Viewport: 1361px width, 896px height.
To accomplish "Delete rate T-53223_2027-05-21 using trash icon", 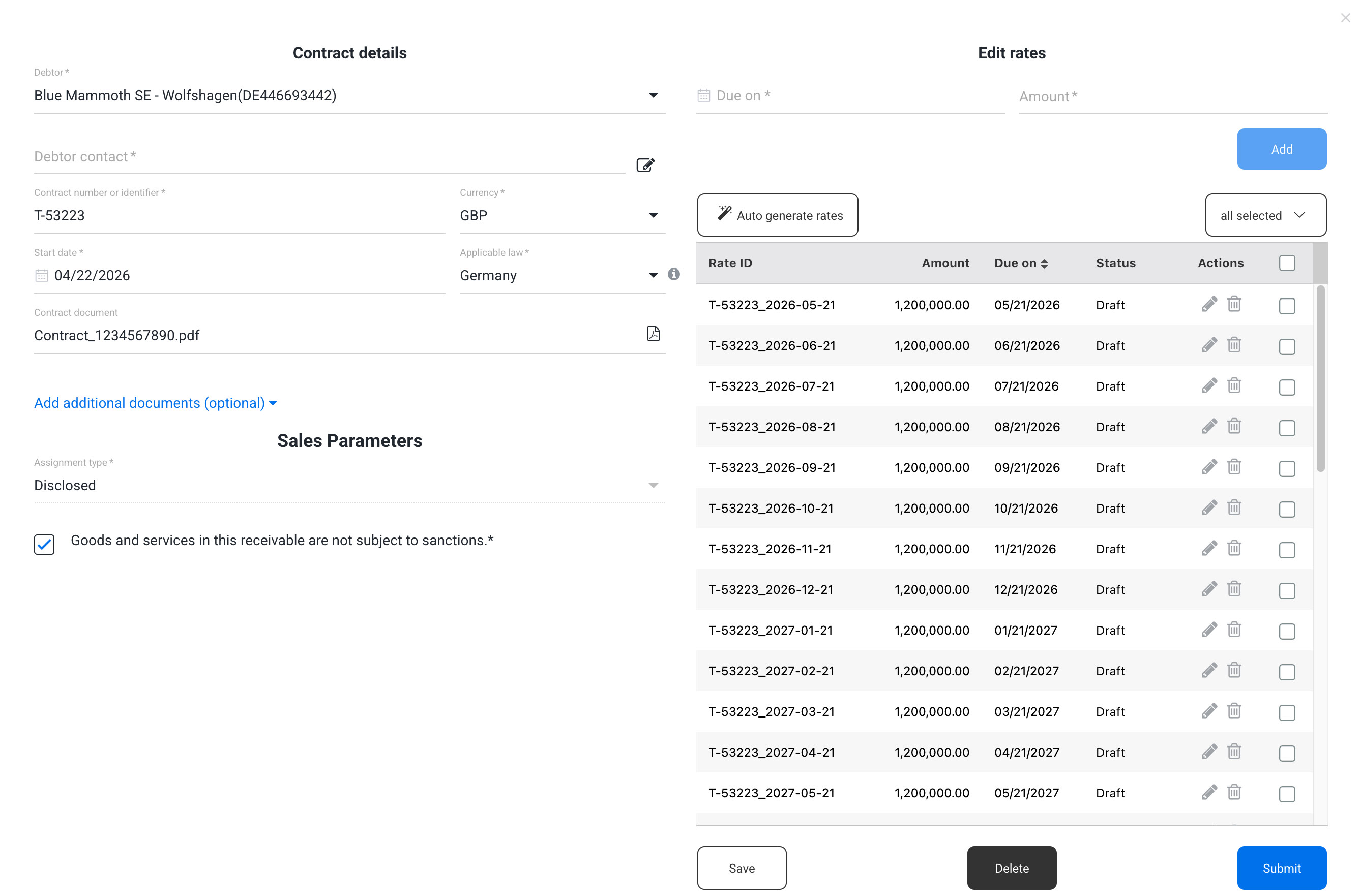I will [1234, 792].
